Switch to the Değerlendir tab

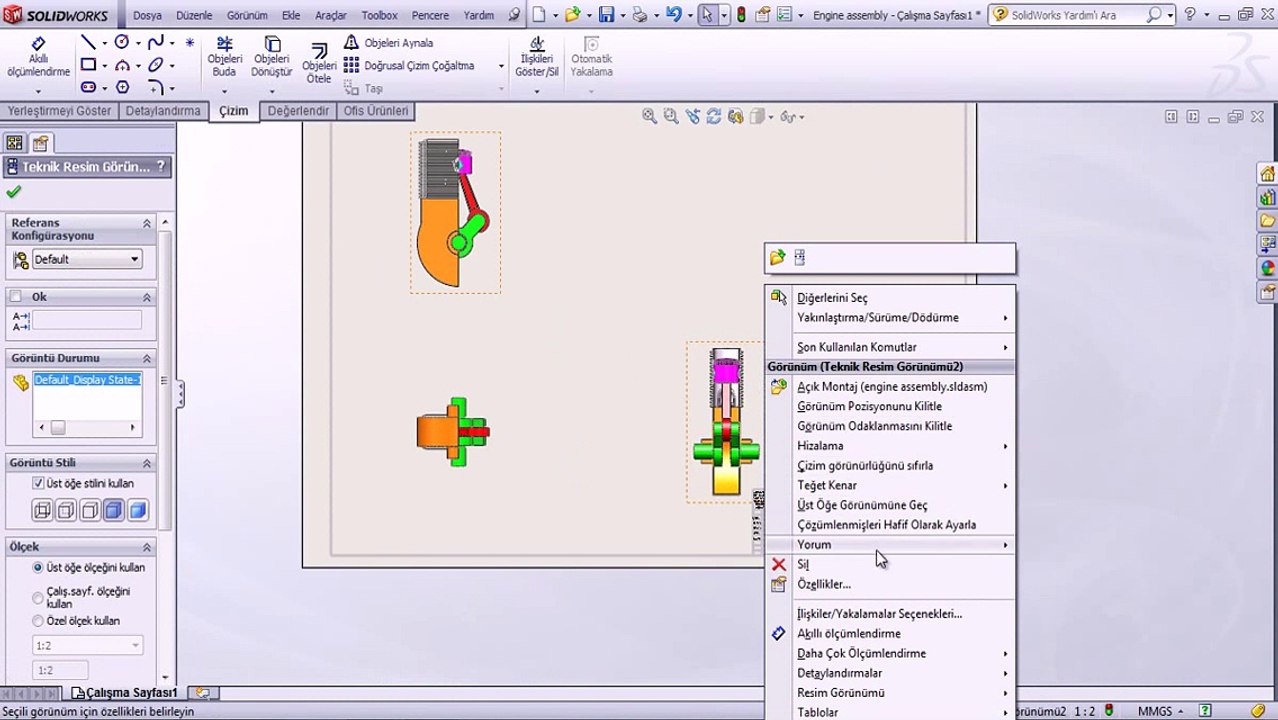point(298,111)
